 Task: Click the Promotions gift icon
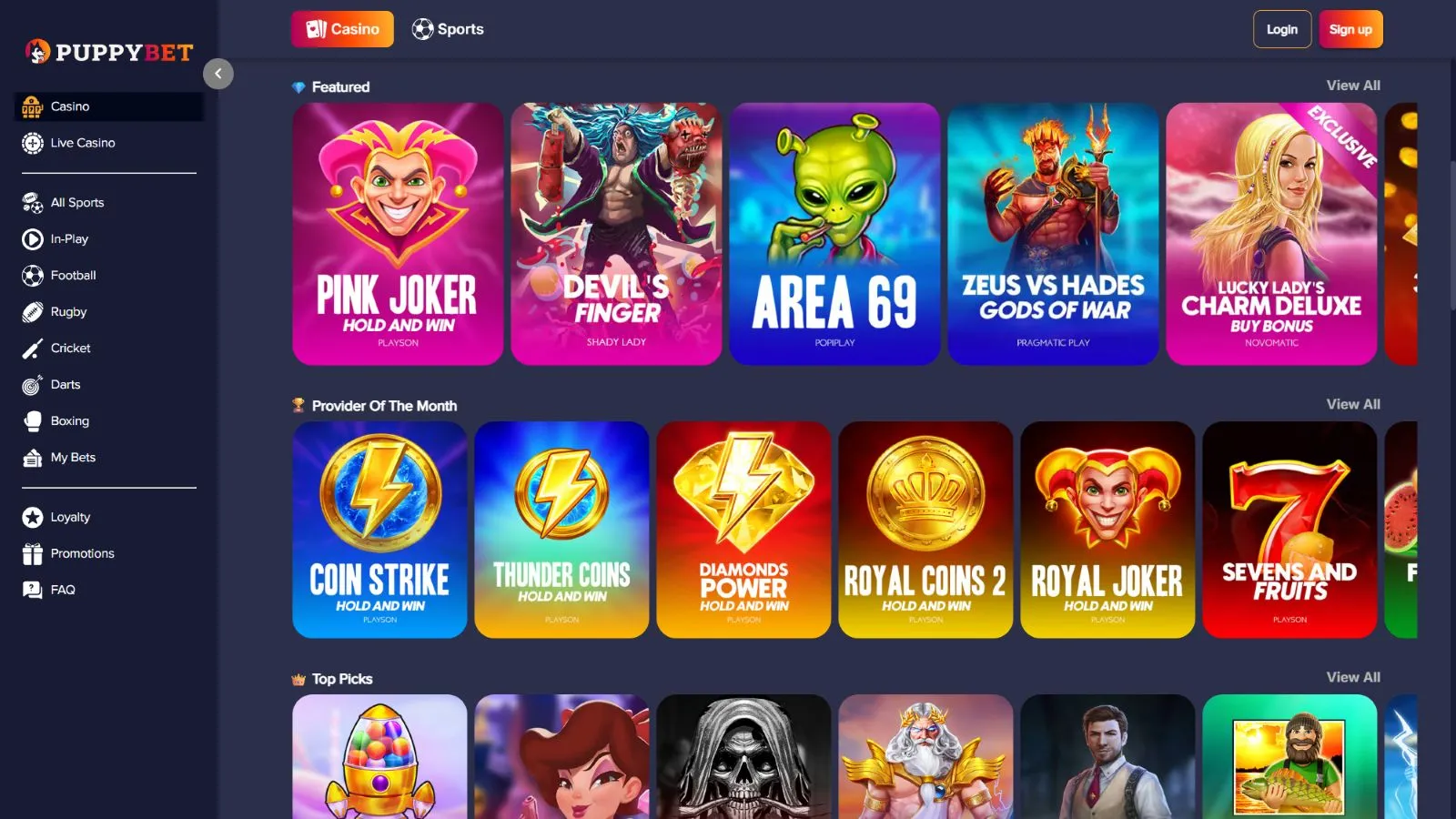click(x=33, y=553)
